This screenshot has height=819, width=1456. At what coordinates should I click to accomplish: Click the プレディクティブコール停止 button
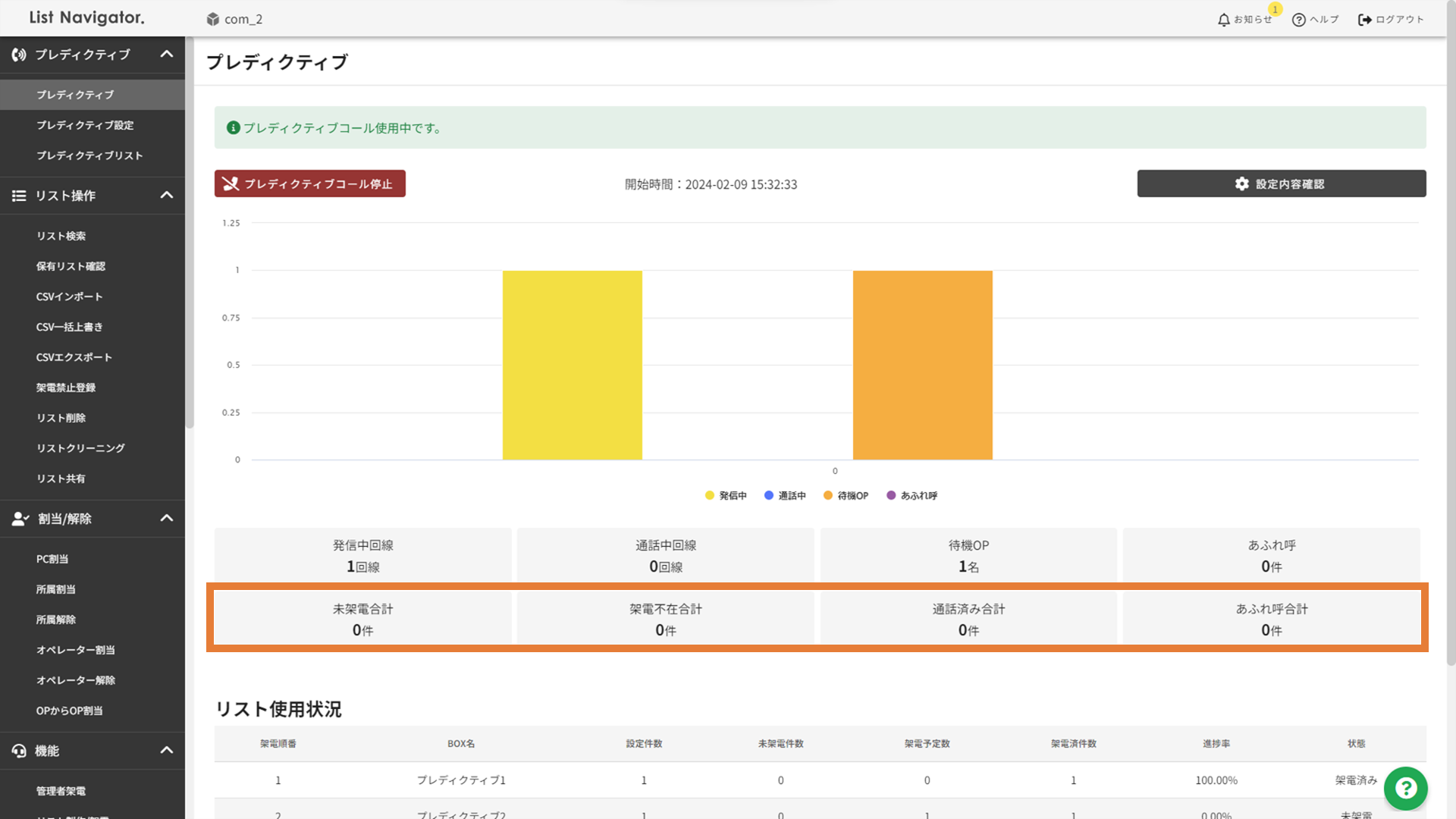309,184
